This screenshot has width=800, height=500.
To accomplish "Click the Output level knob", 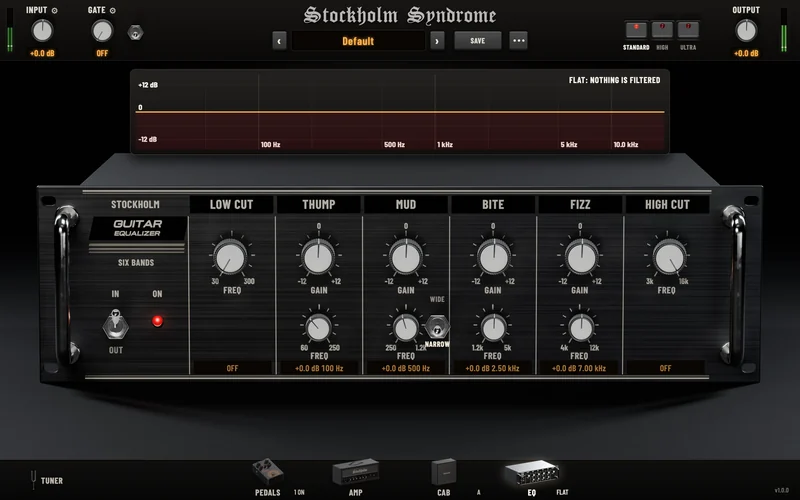I will (746, 31).
